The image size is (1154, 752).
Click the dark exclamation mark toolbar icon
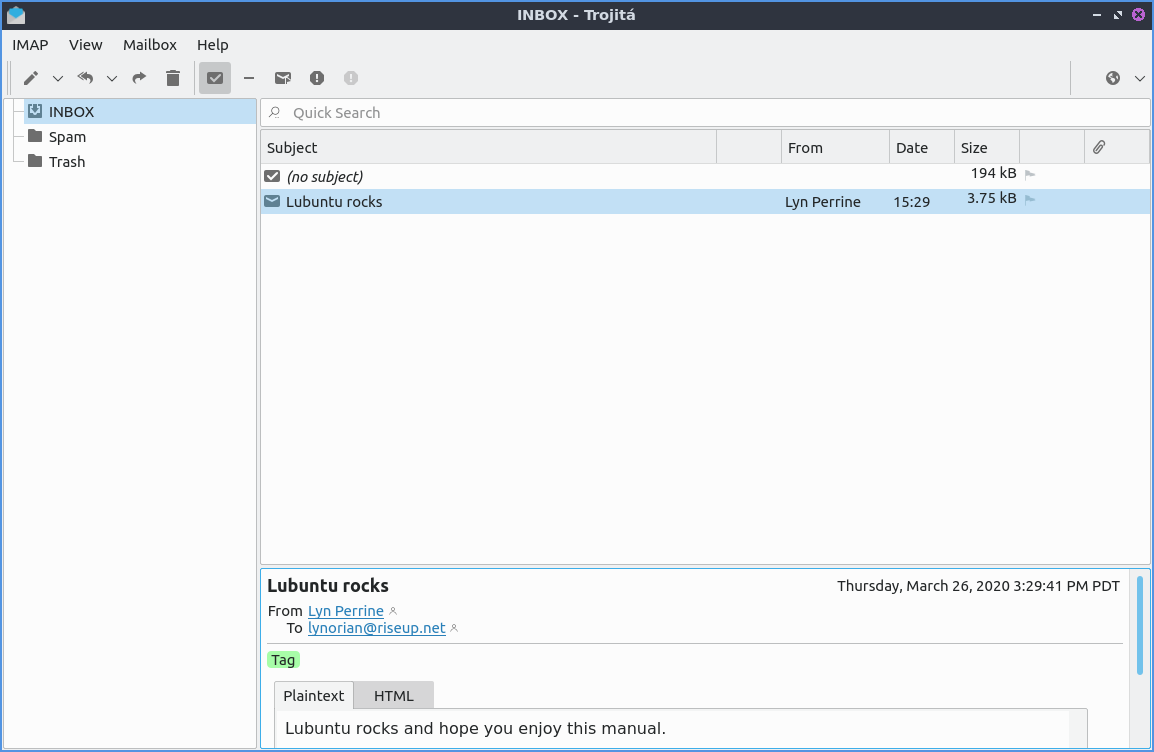317,78
